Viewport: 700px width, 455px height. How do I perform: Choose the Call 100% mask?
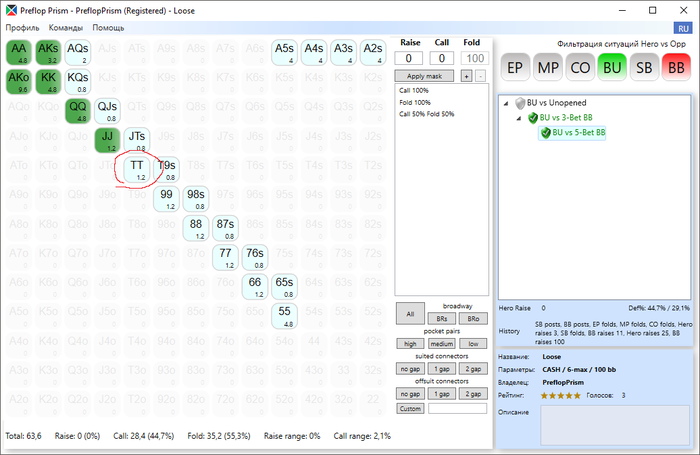pos(414,90)
